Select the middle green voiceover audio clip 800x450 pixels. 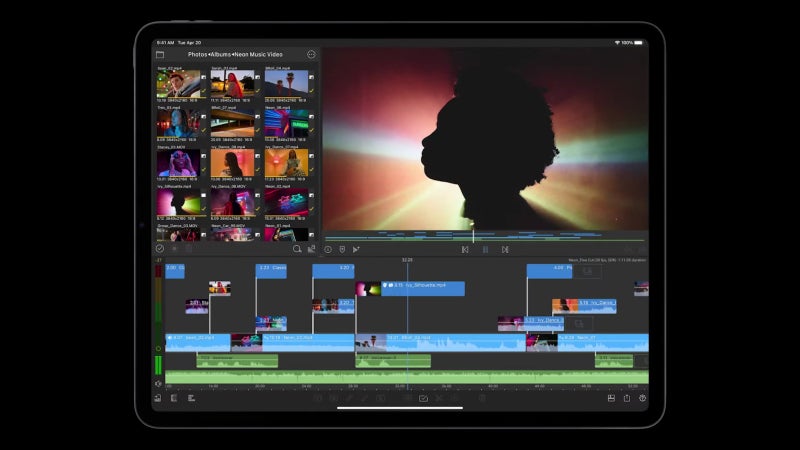point(393,361)
